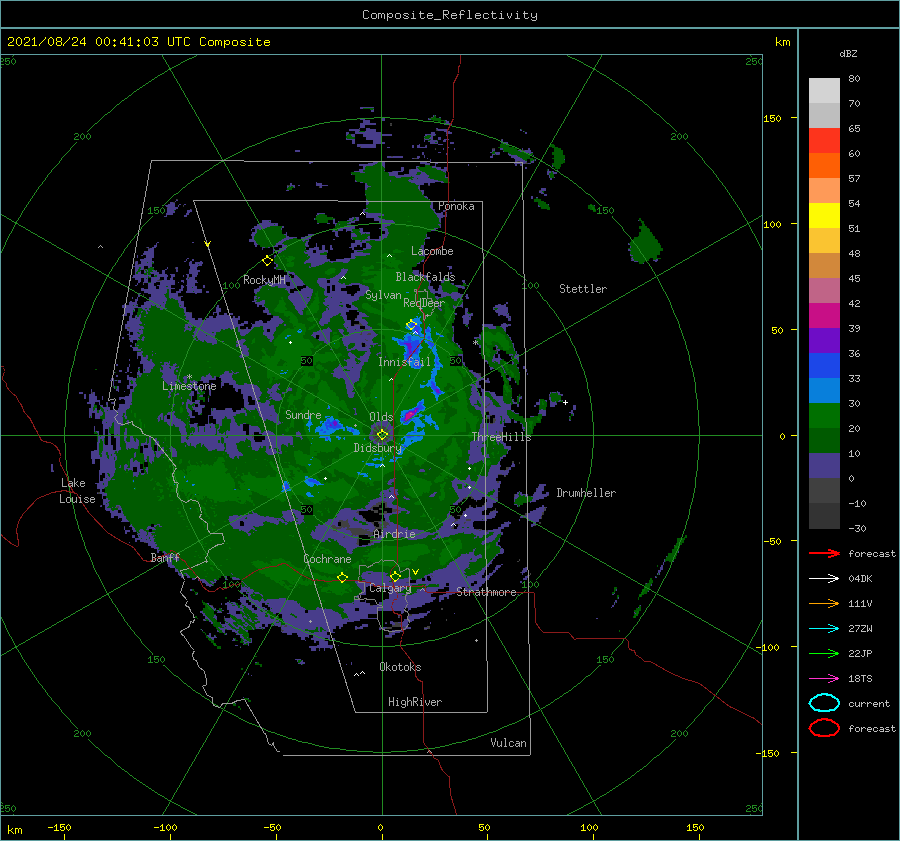Click the red forecast ellipse icon
900x841 pixels.
pyautogui.click(x=824, y=728)
